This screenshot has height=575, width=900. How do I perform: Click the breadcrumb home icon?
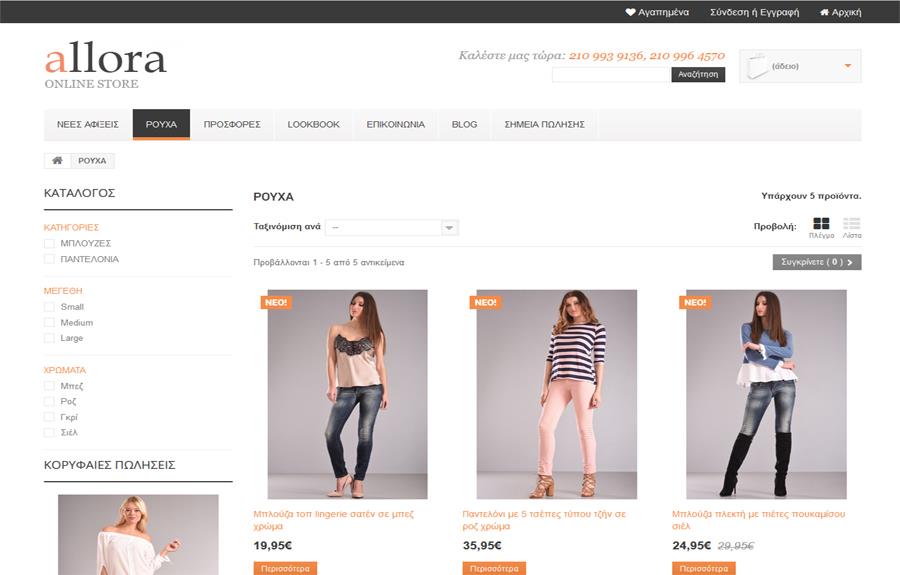coord(57,161)
